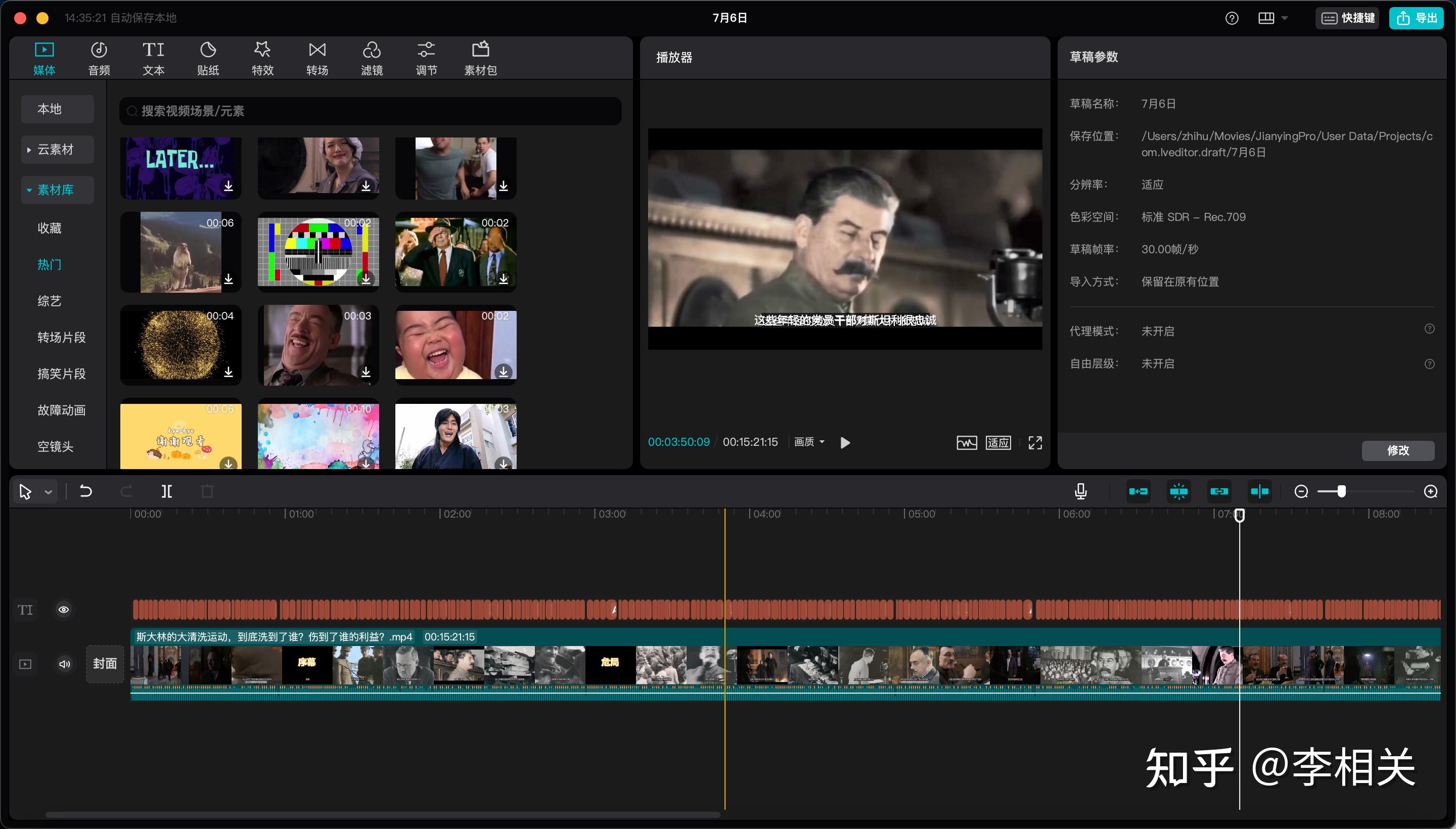Show help for 自由层级 free layer

pyautogui.click(x=1429, y=364)
